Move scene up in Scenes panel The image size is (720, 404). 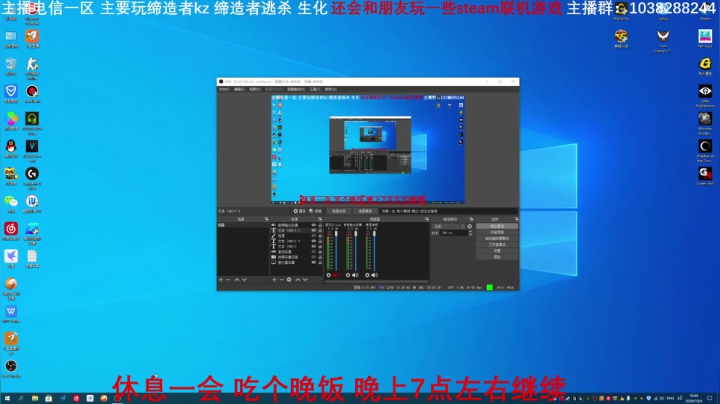(x=237, y=280)
